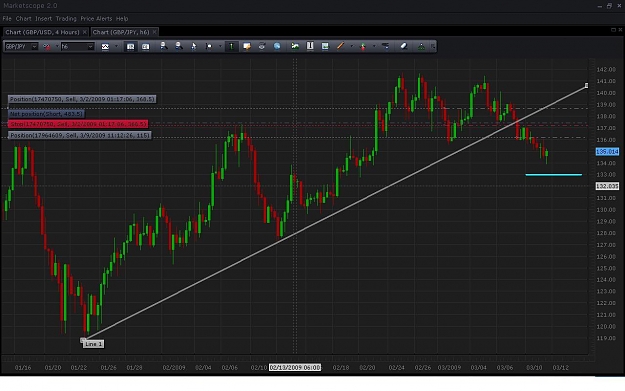The width and height of the screenshot is (625, 391).
Task: Open the Chart menu
Action: [x=24, y=19]
